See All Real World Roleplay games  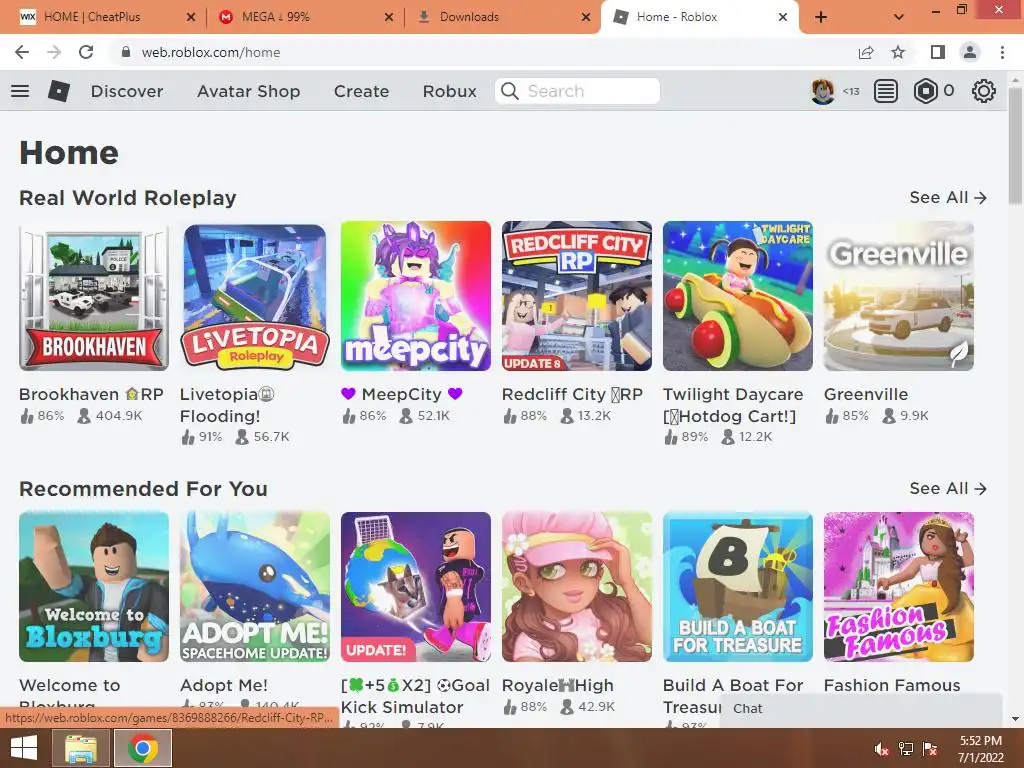tap(948, 197)
